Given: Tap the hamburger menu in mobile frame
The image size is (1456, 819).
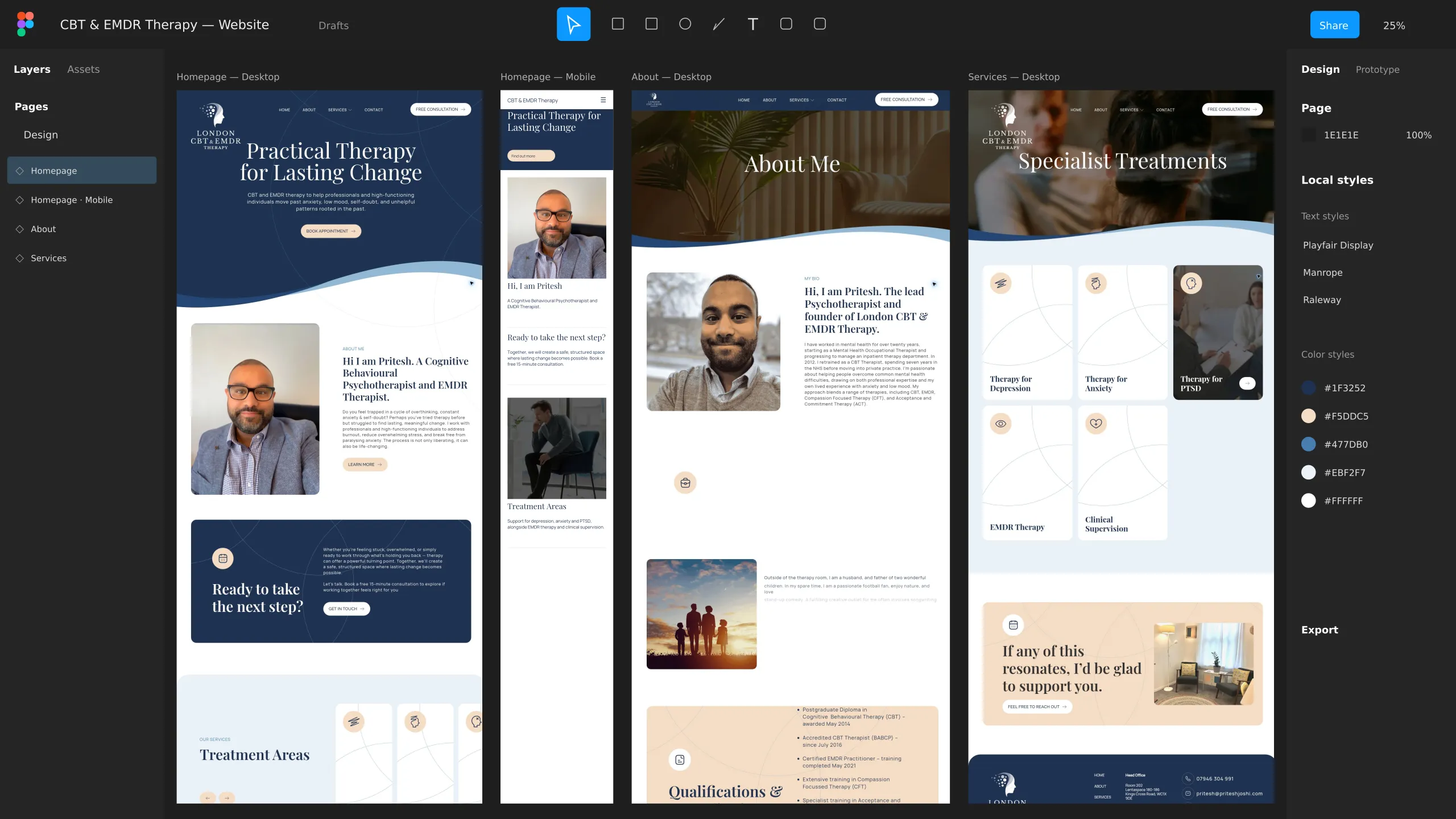Looking at the screenshot, I should 603,100.
